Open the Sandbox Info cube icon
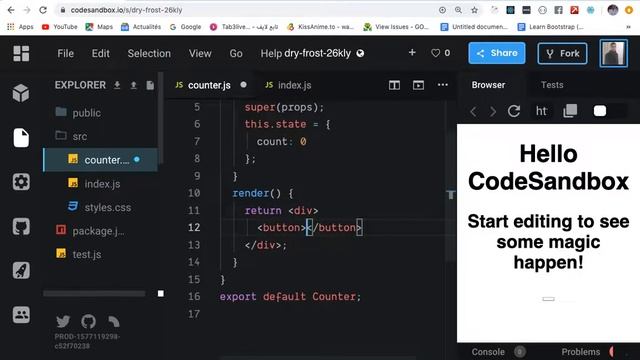Viewport: 640px width, 360px height. click(x=21, y=93)
